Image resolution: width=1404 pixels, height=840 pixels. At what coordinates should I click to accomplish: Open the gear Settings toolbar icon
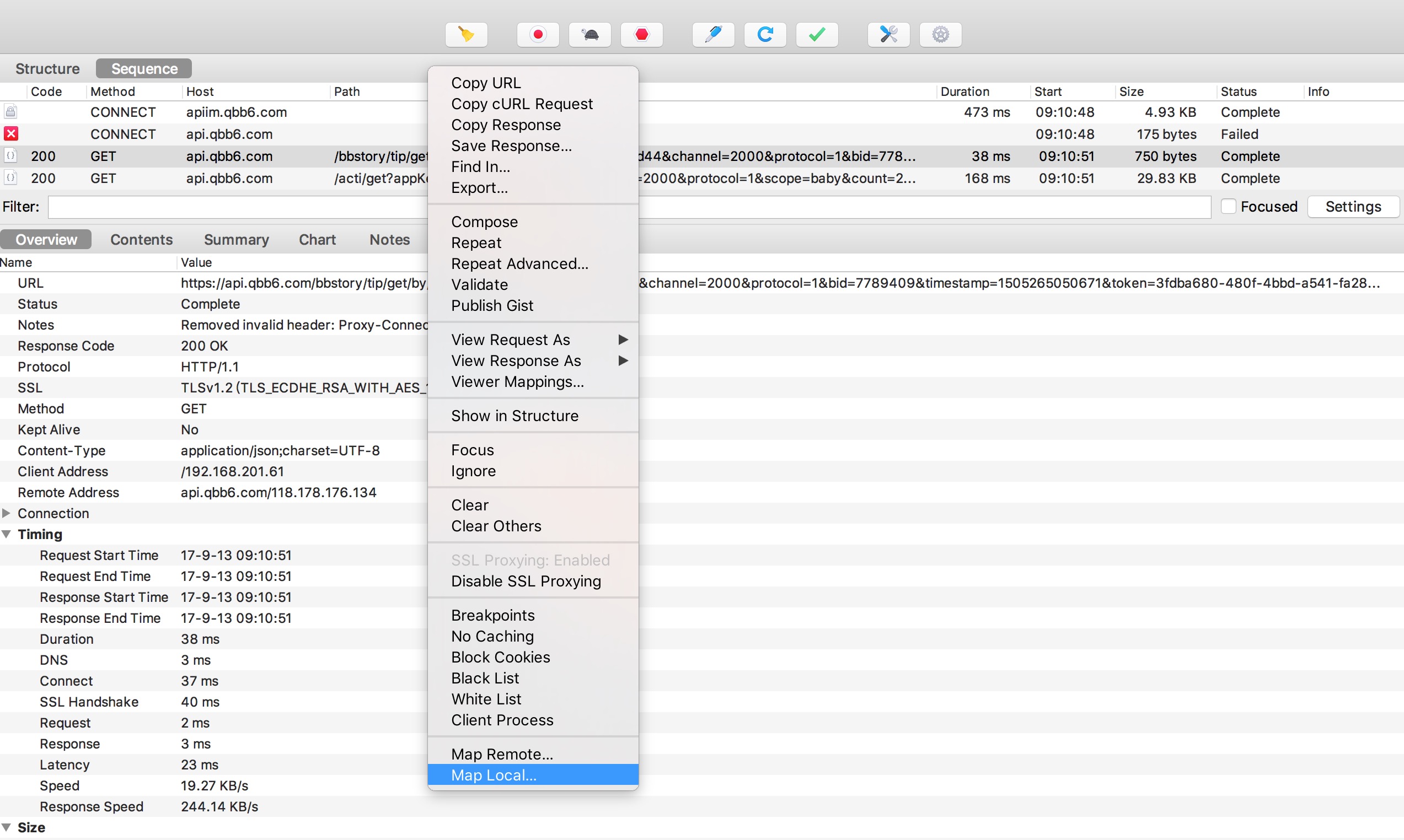pyautogui.click(x=940, y=35)
